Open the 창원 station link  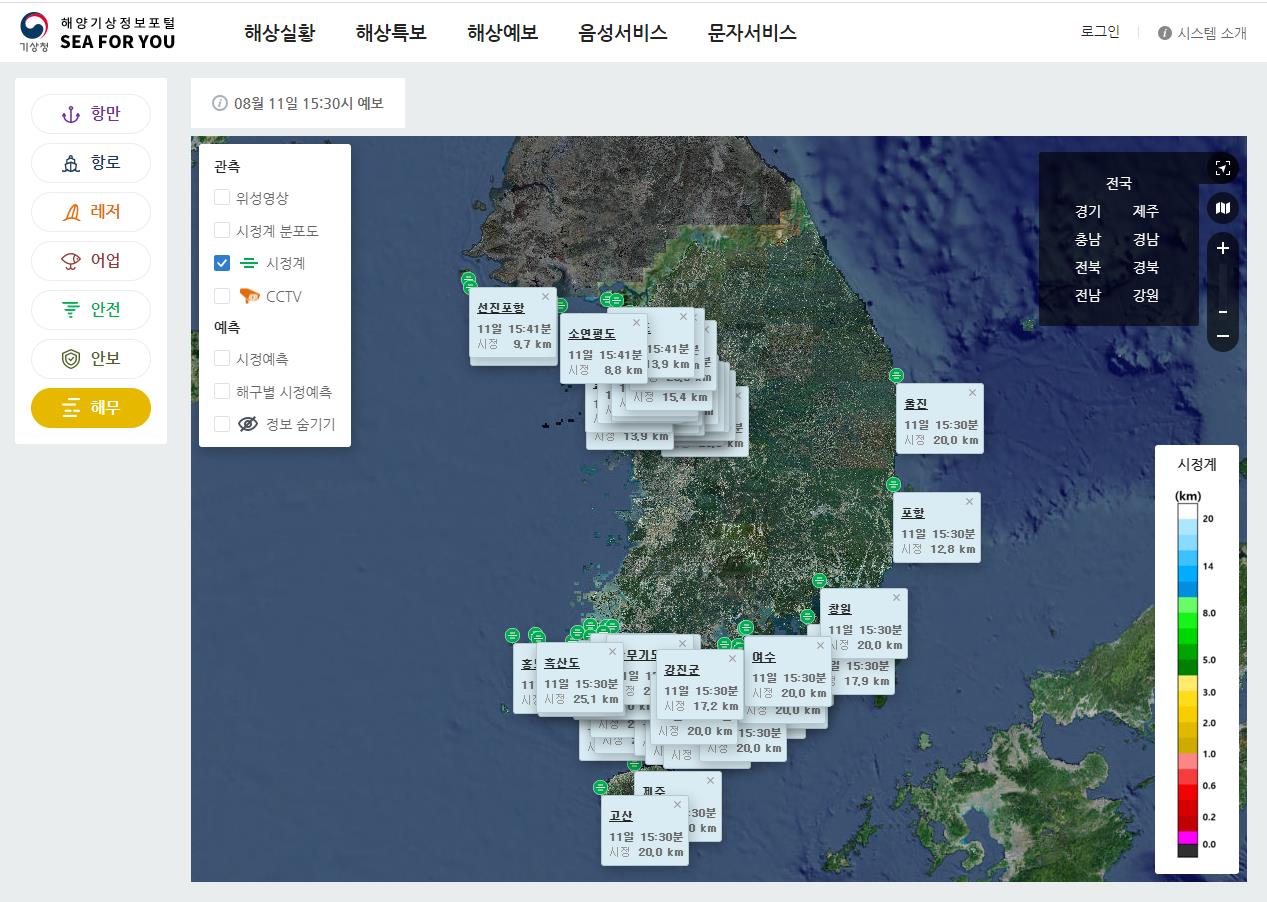pyautogui.click(x=840, y=610)
